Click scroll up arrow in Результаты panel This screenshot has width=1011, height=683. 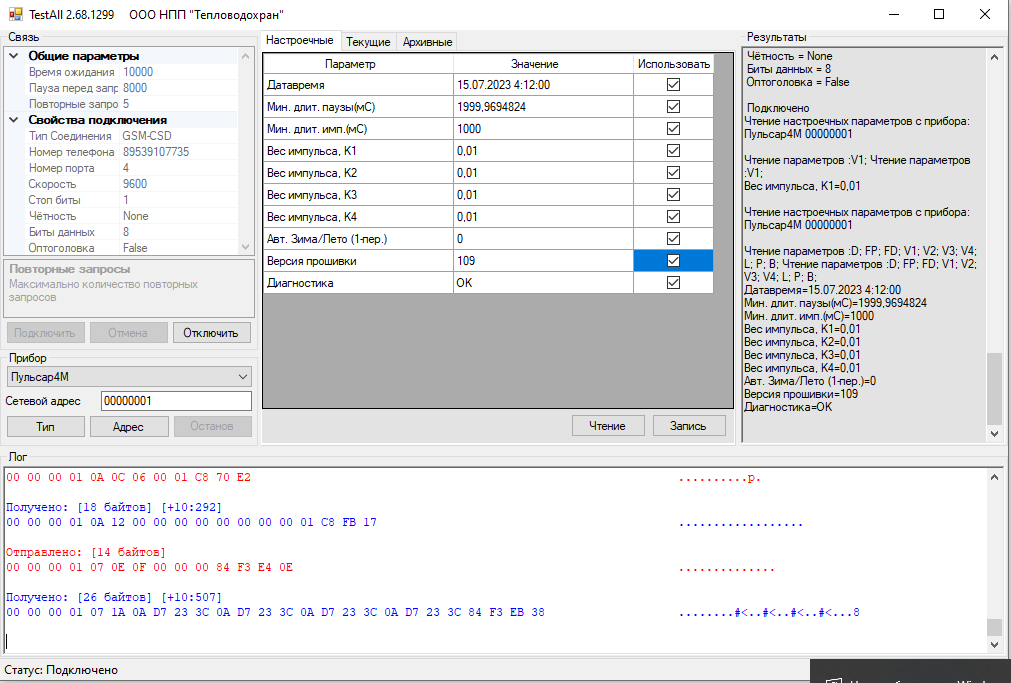click(994, 57)
